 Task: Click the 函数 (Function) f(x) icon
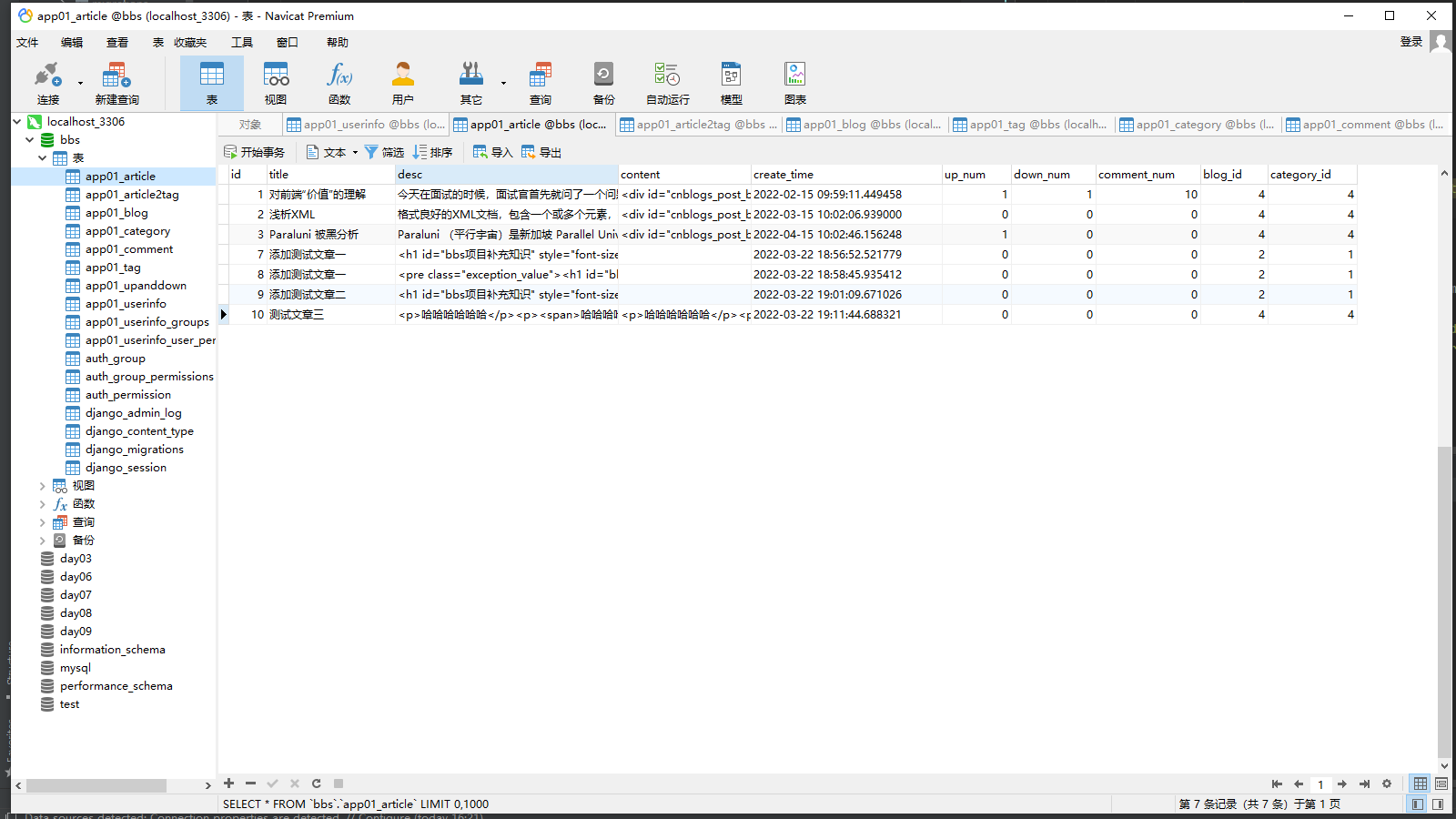tap(339, 84)
